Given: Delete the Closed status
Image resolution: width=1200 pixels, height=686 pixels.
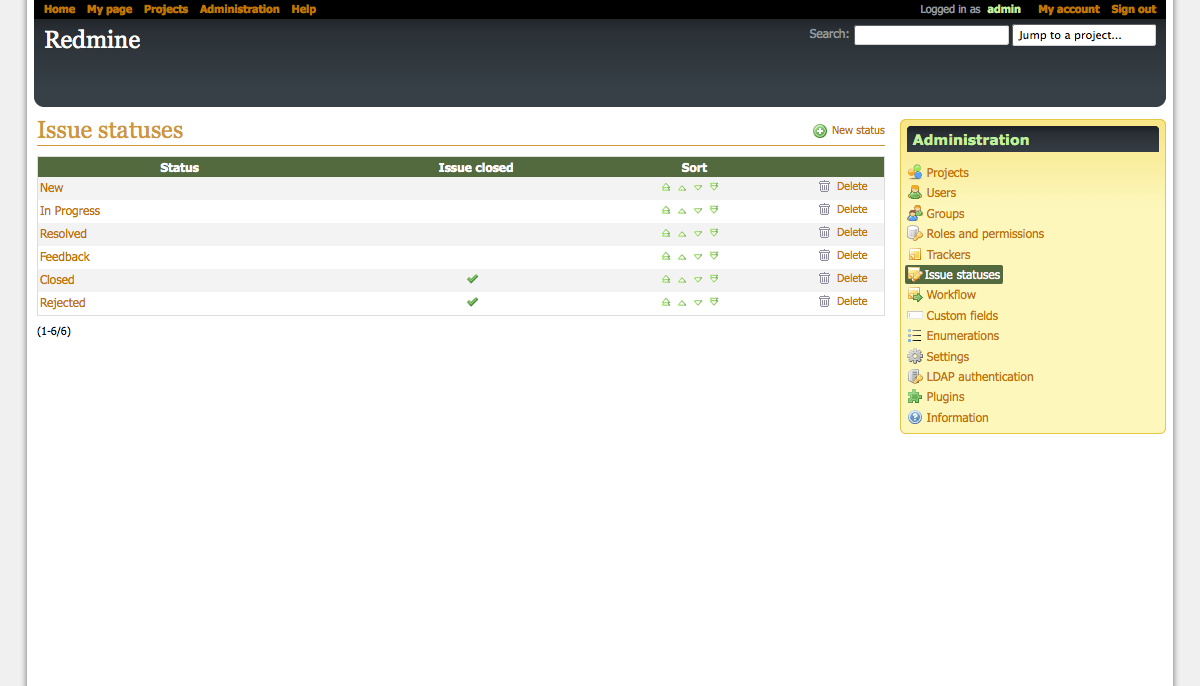Looking at the screenshot, I should click(x=843, y=278).
